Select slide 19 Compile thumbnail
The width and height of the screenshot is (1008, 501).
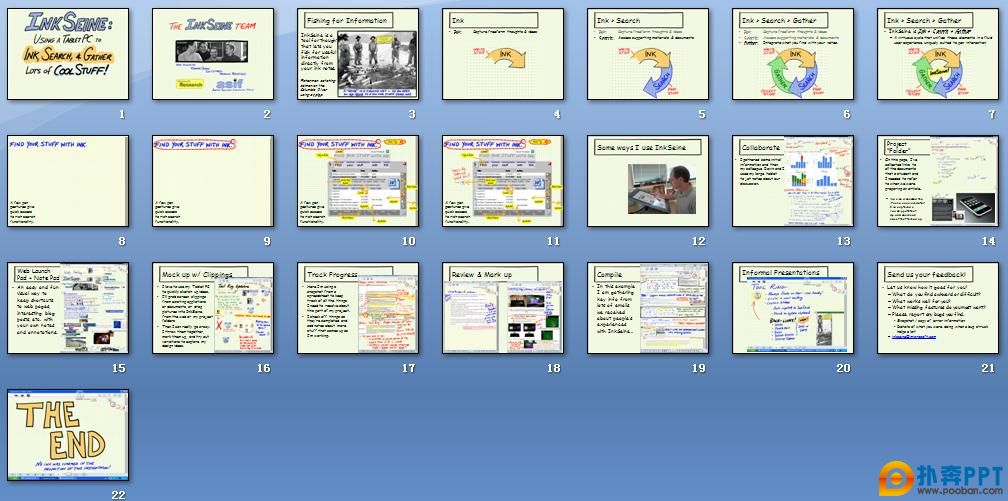tap(648, 307)
